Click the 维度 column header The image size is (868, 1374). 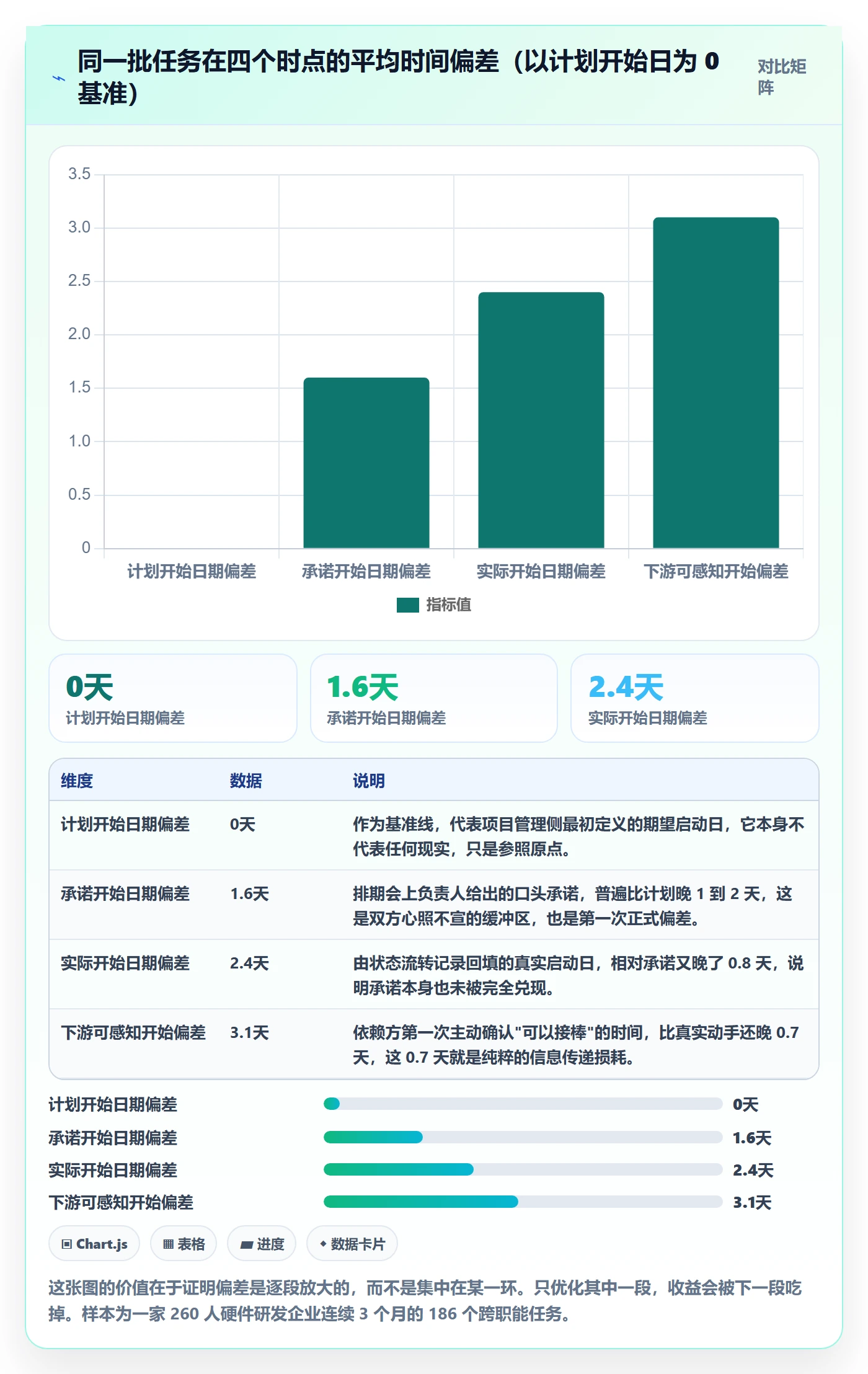77,781
